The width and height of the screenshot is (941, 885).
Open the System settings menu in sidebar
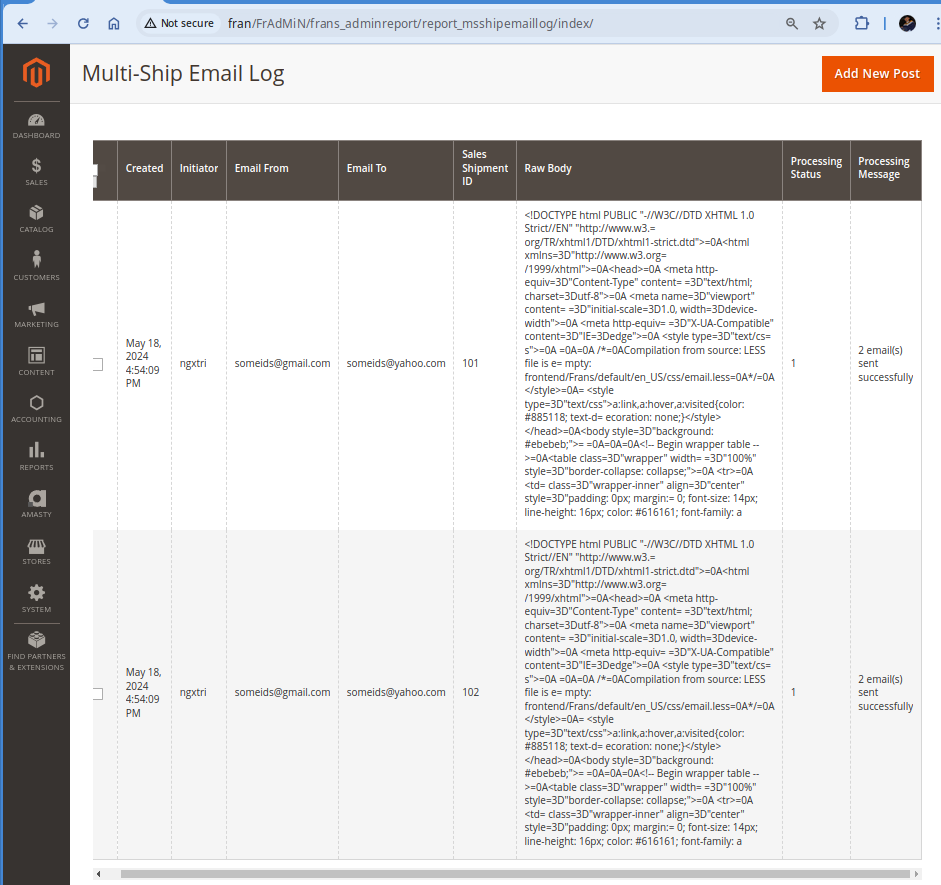[x=36, y=599]
